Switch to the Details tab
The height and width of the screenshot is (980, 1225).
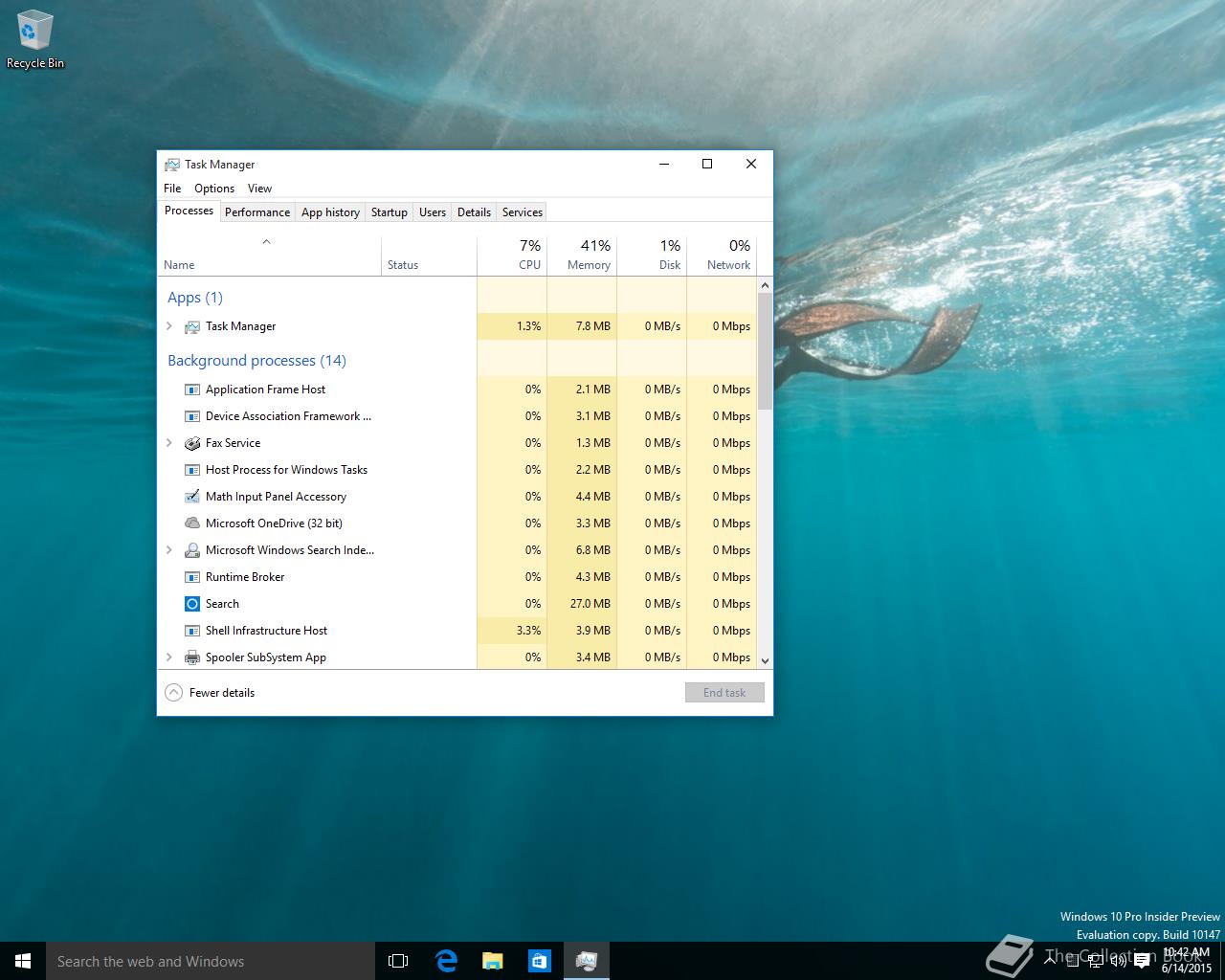474,212
